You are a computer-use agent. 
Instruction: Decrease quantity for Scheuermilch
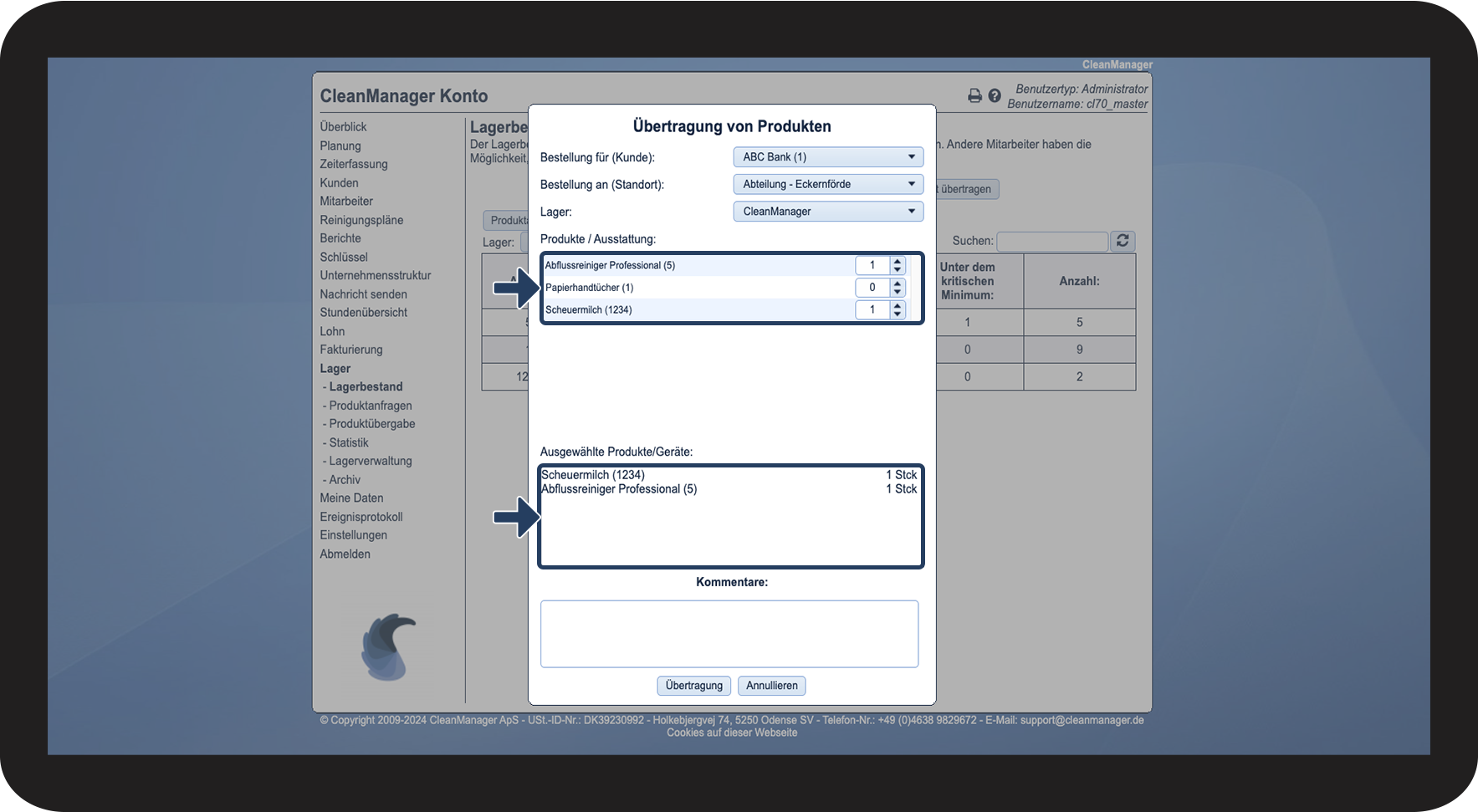tap(898, 314)
